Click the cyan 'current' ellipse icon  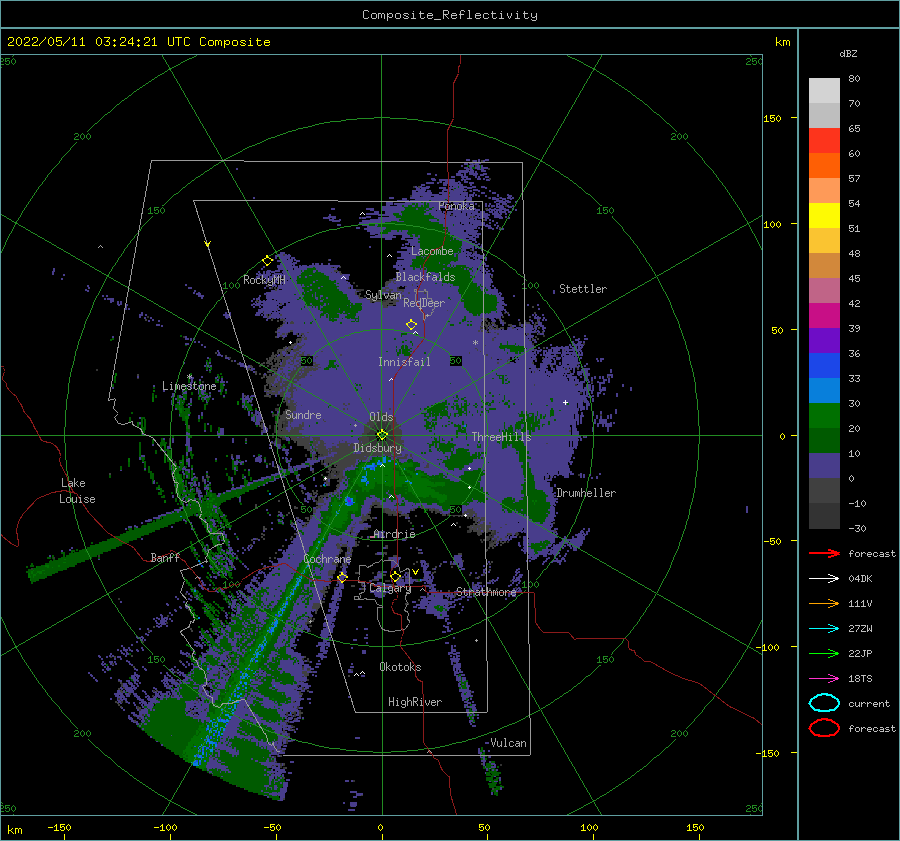click(x=824, y=703)
